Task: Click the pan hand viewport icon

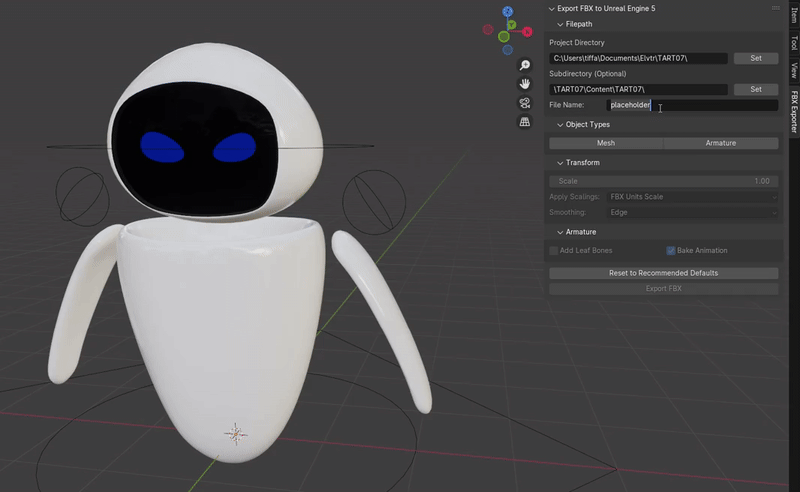Action: coord(524,84)
